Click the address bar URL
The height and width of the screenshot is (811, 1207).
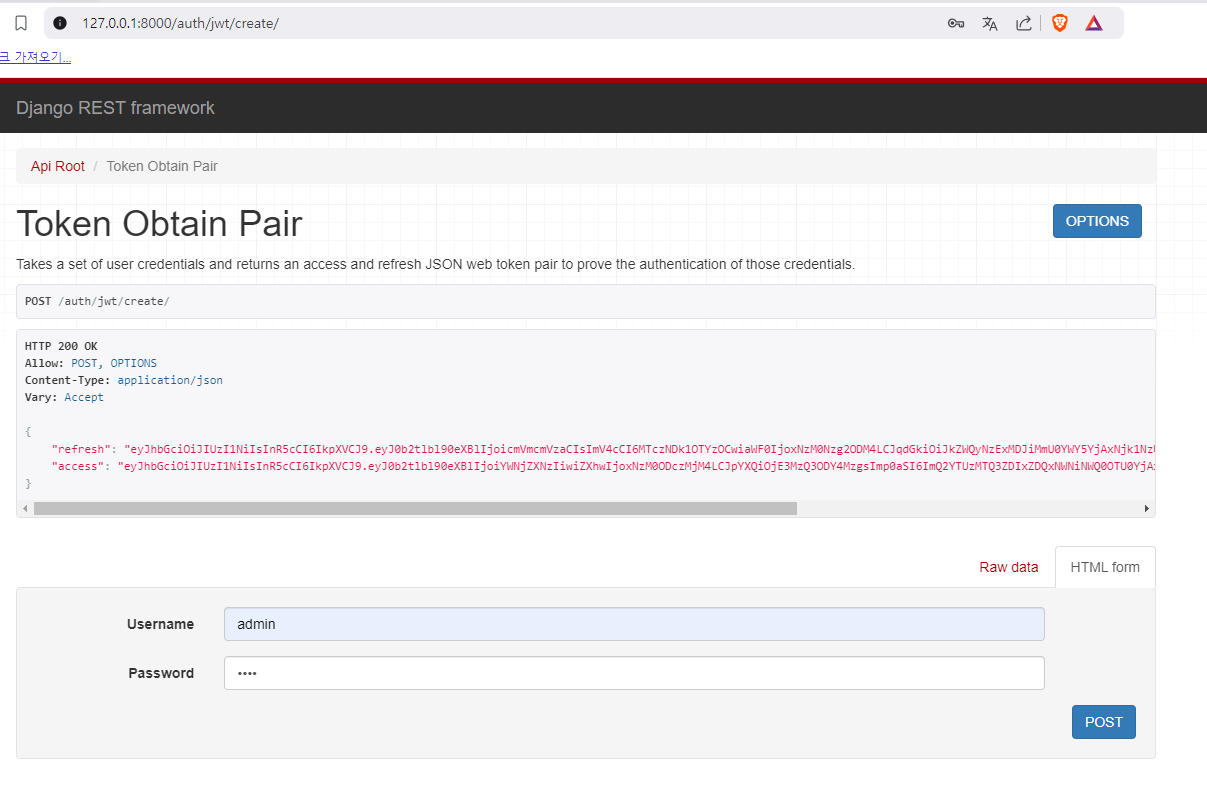coord(180,23)
